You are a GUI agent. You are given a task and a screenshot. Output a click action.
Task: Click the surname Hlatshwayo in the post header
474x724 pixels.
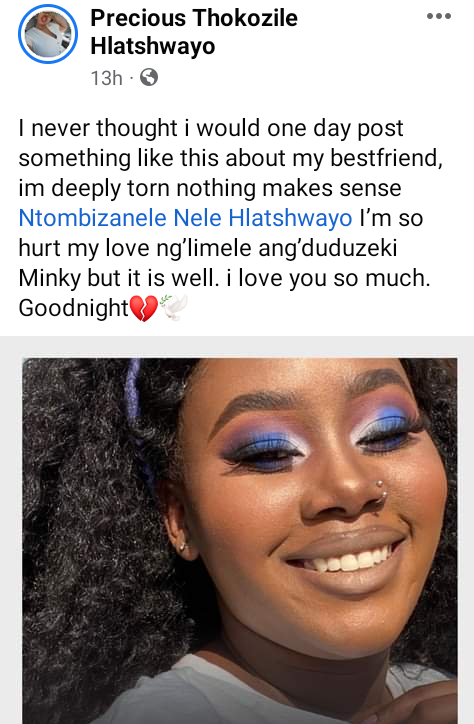(x=153, y=46)
